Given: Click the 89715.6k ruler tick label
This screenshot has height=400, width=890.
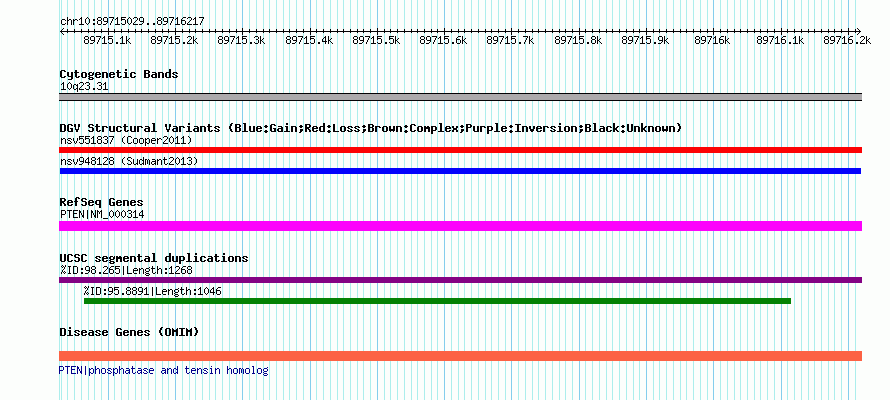Looking at the screenshot, I should (x=443, y=40).
